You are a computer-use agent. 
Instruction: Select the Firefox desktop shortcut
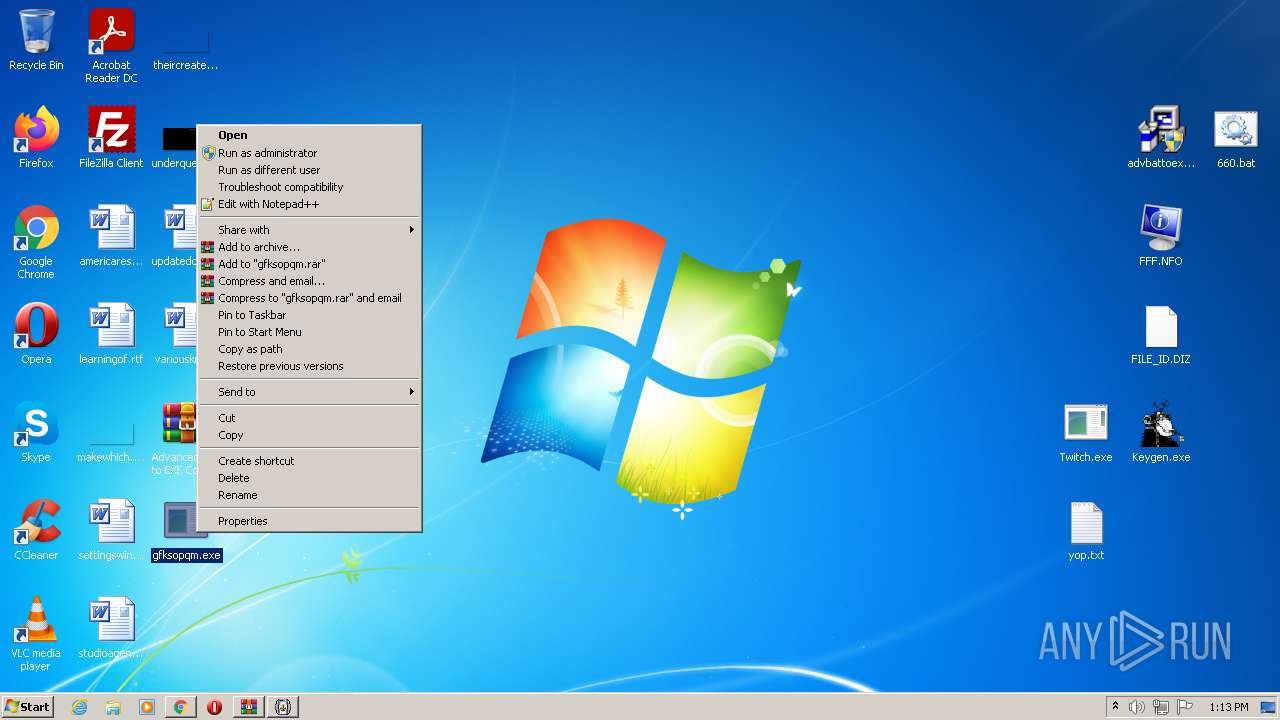[x=36, y=137]
